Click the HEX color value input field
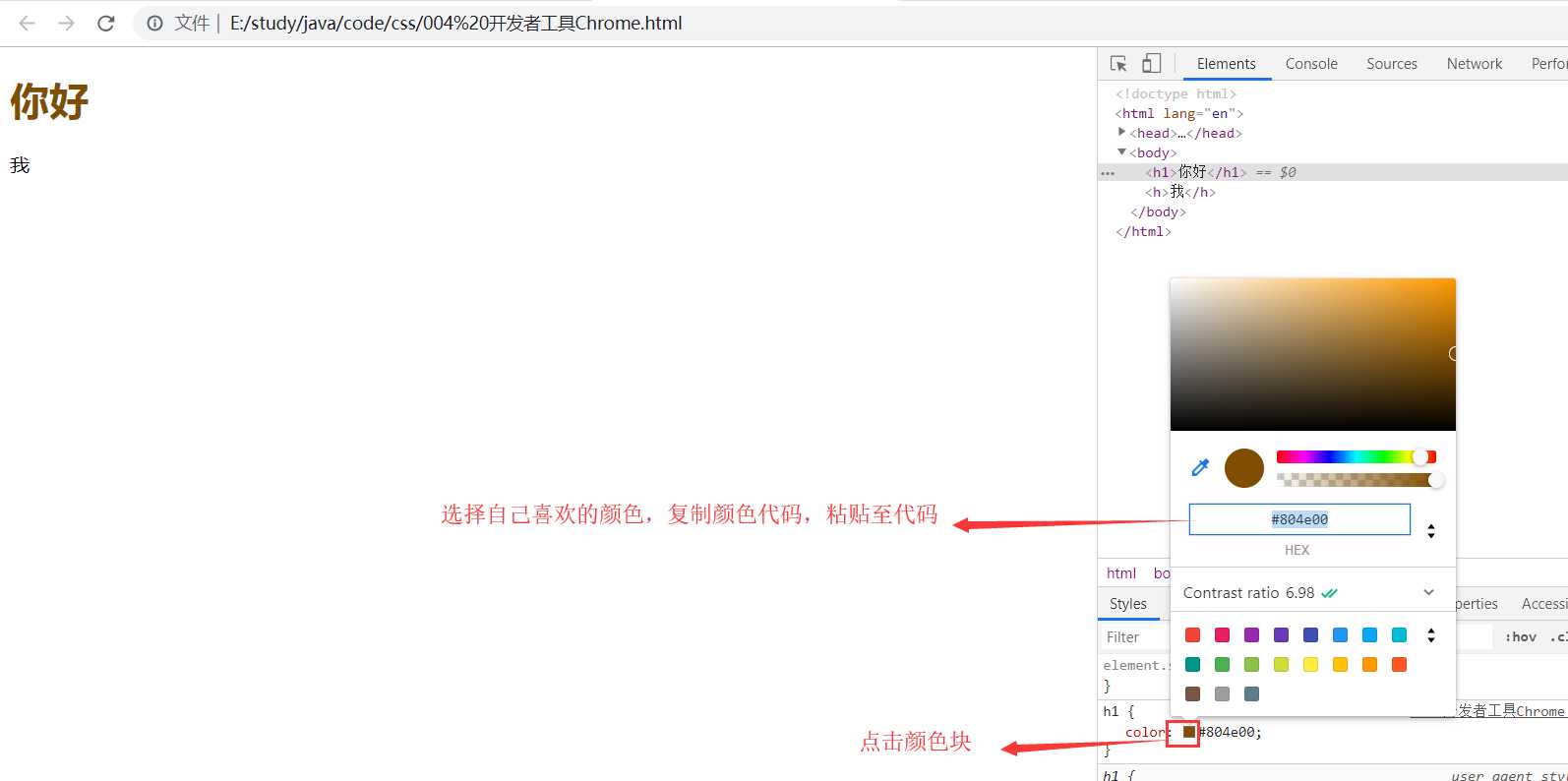 (1299, 519)
